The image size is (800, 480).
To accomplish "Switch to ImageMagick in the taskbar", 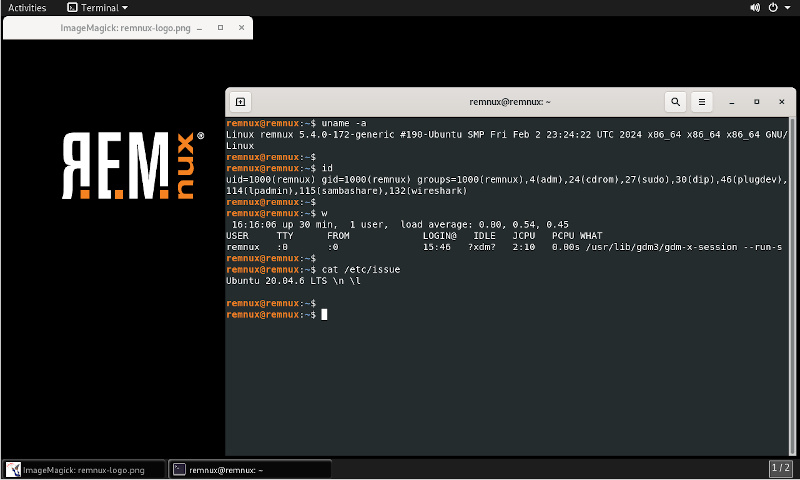I will coord(83,469).
